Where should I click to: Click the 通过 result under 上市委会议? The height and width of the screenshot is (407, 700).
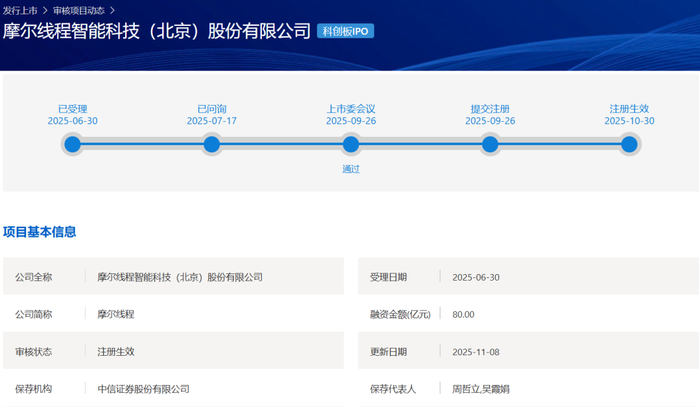coord(351,169)
